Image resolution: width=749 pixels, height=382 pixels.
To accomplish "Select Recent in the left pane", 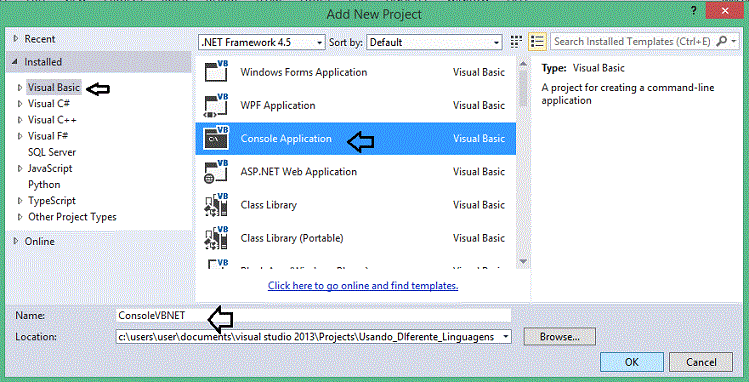I will [40, 39].
